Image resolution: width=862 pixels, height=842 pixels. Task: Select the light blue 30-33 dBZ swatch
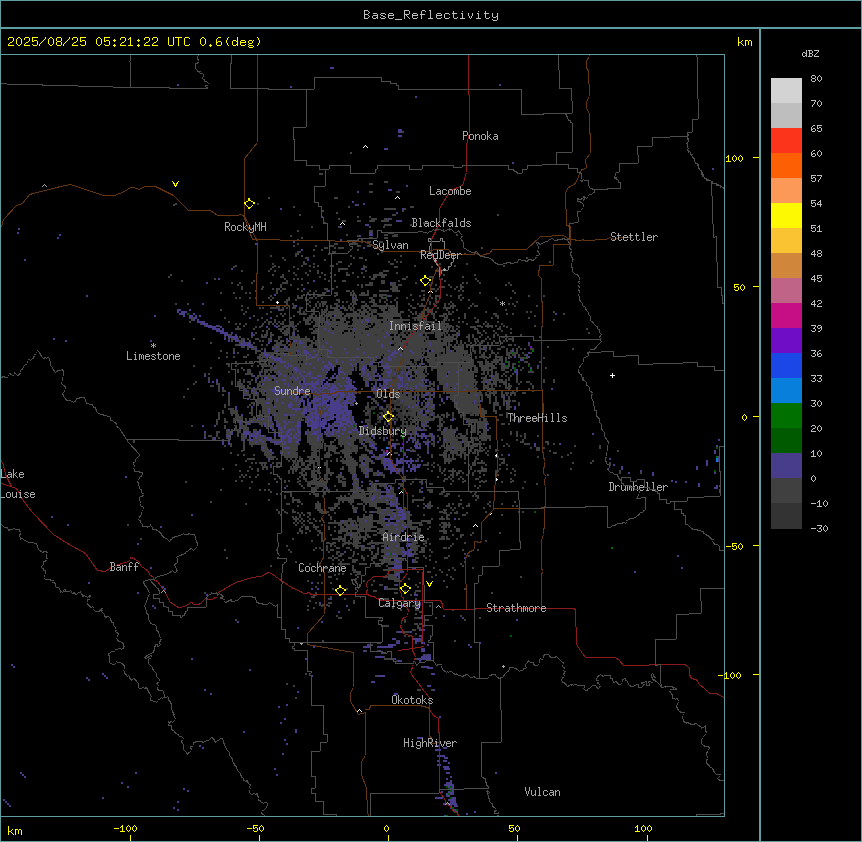click(786, 391)
